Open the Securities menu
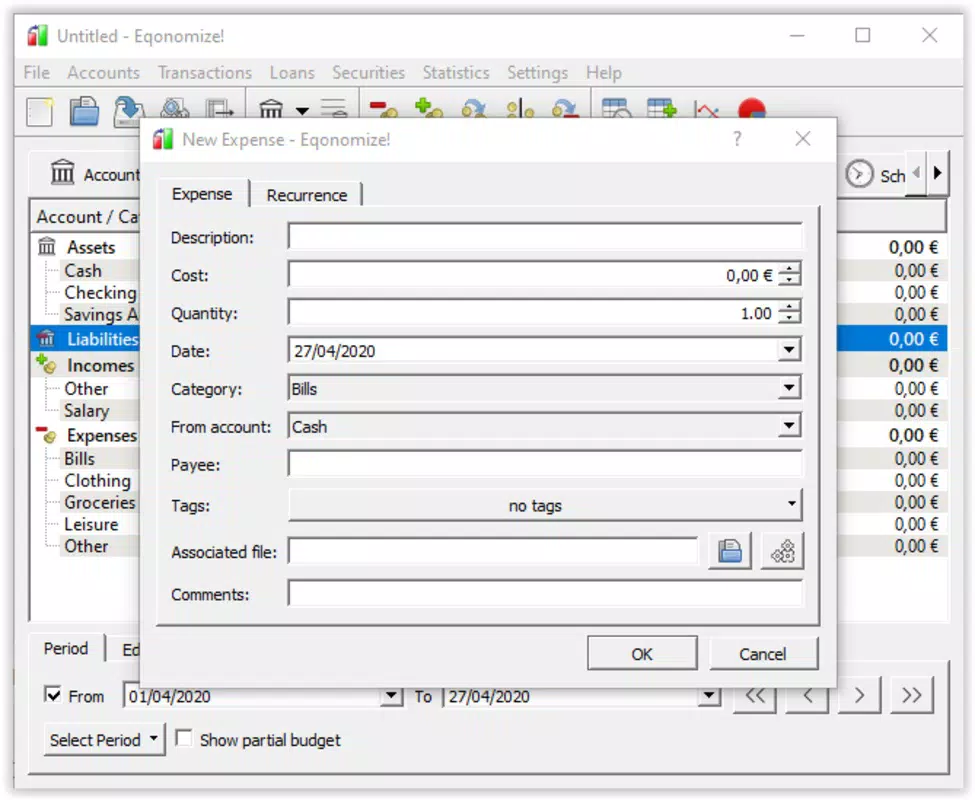 [368, 72]
